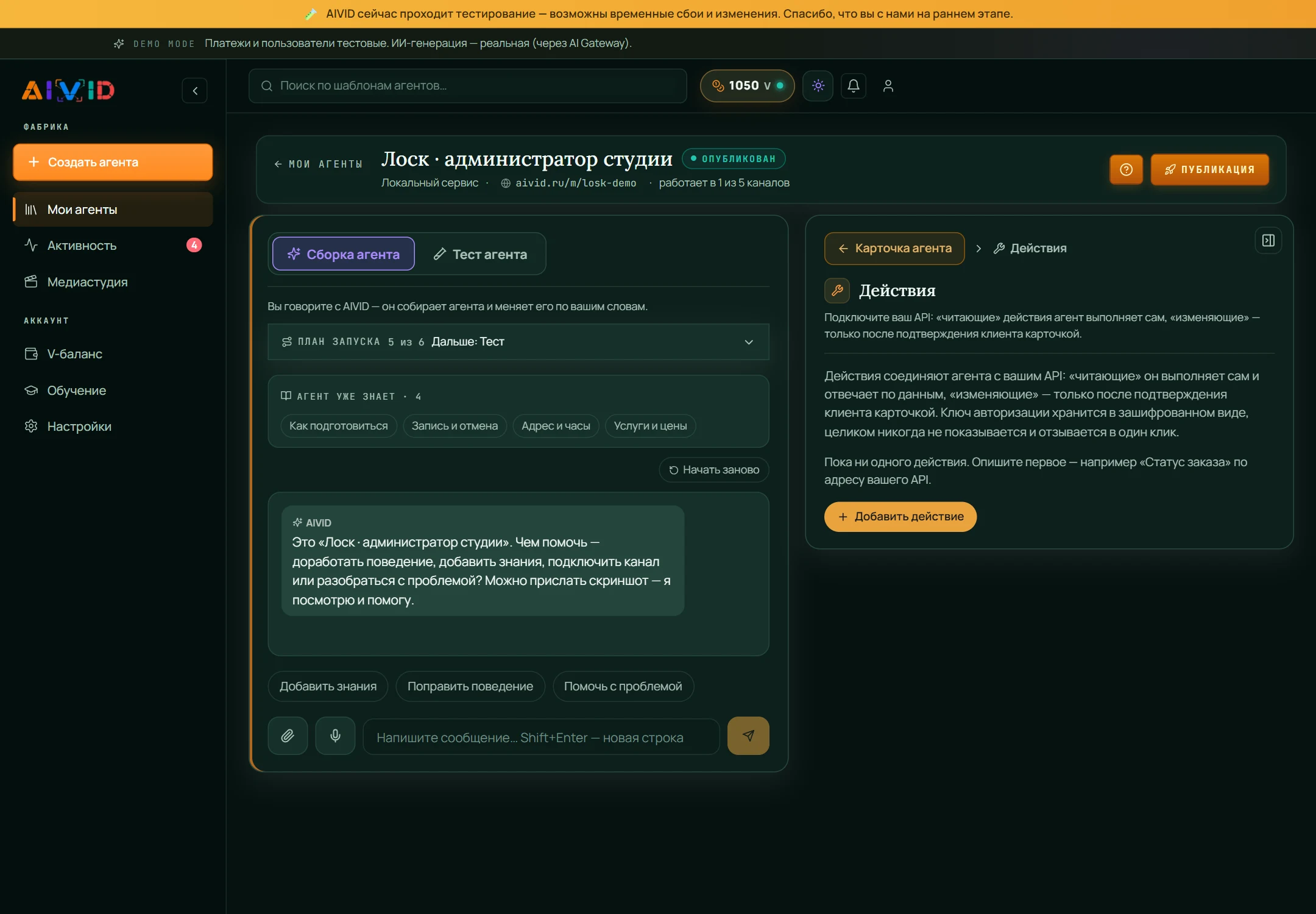Click Создать агента button
The height and width of the screenshot is (914, 1316).
(x=113, y=162)
